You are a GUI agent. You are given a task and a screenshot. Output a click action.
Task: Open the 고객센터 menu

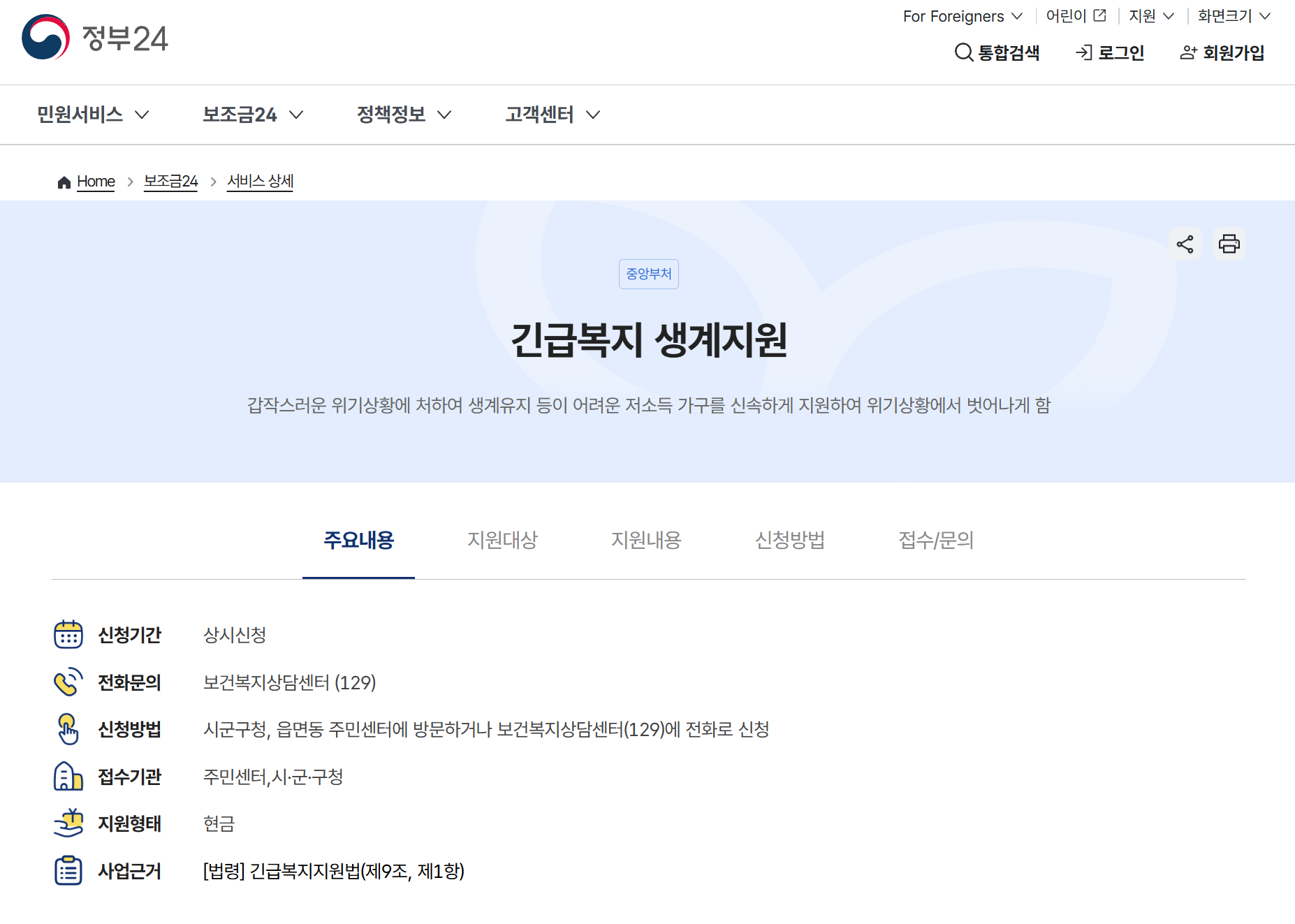(552, 115)
